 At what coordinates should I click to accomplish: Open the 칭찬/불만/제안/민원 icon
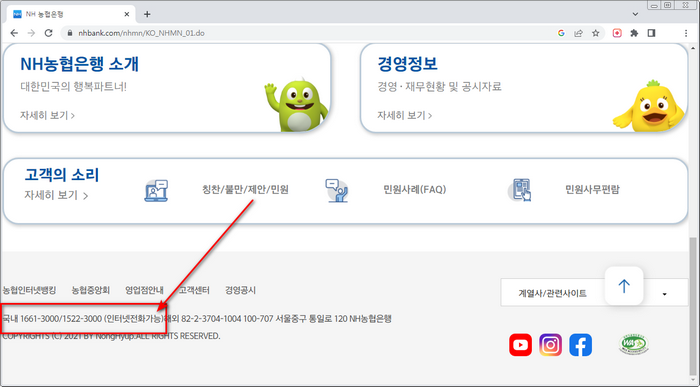[156, 191]
